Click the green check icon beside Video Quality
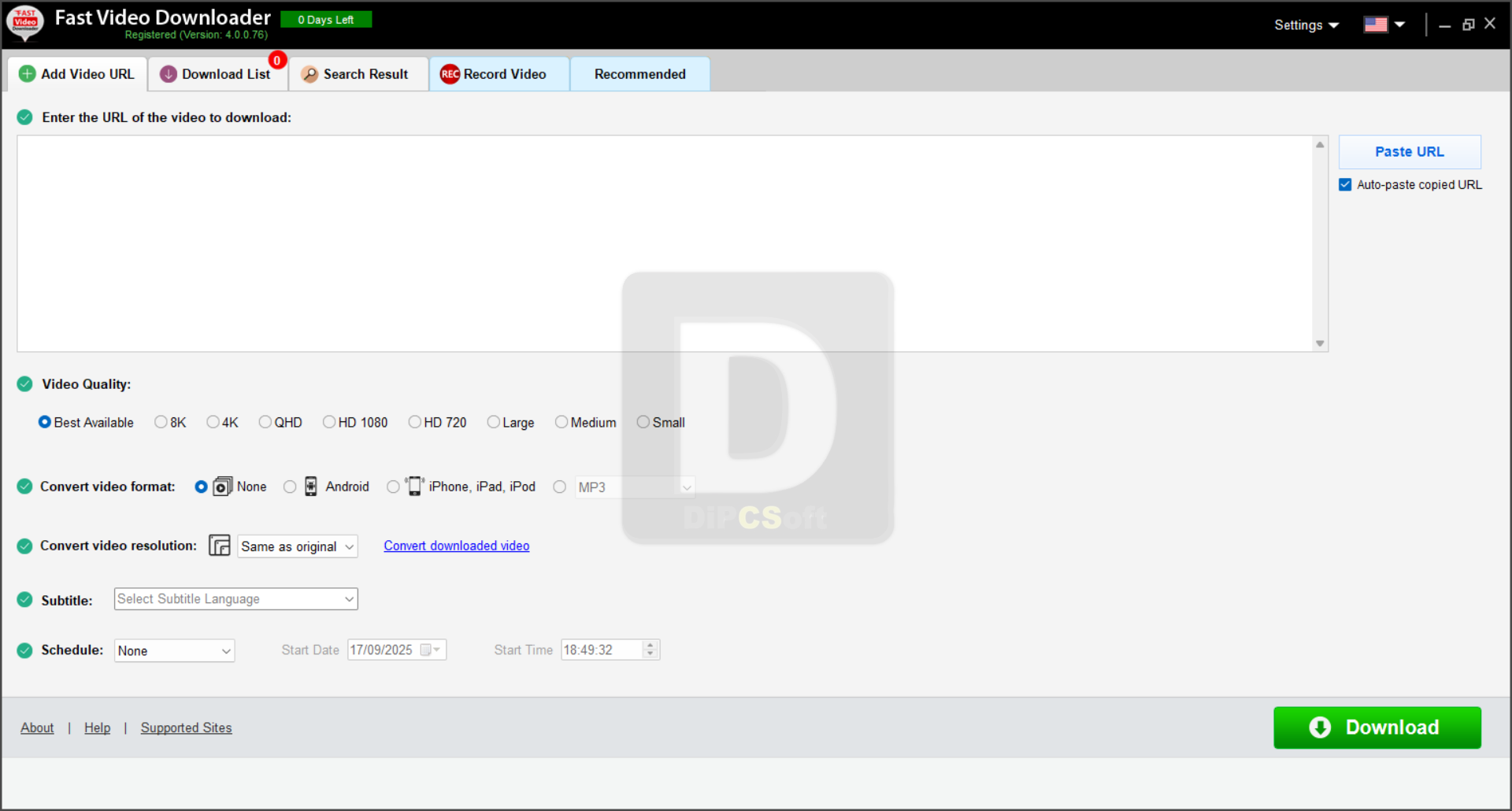 point(25,384)
